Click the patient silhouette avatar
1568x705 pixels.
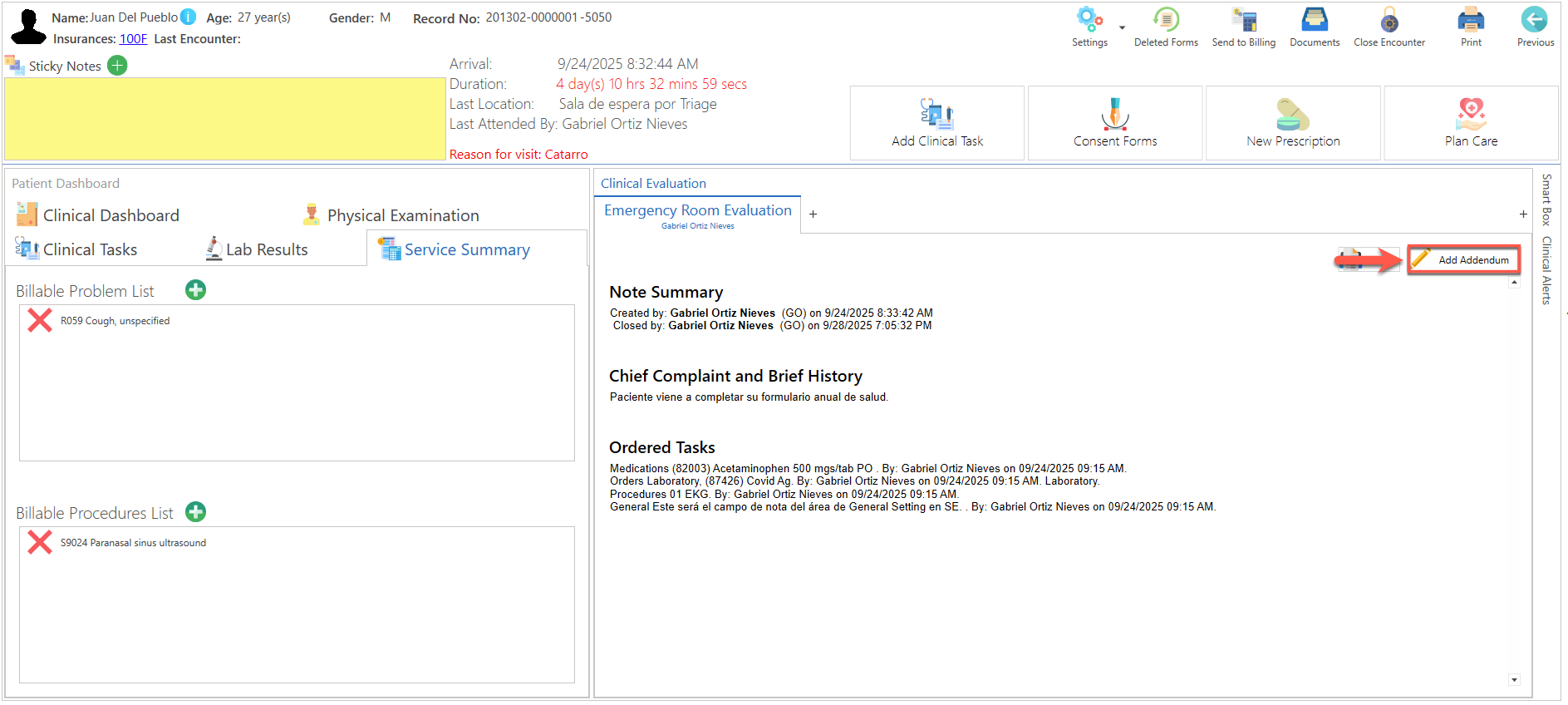[28, 27]
